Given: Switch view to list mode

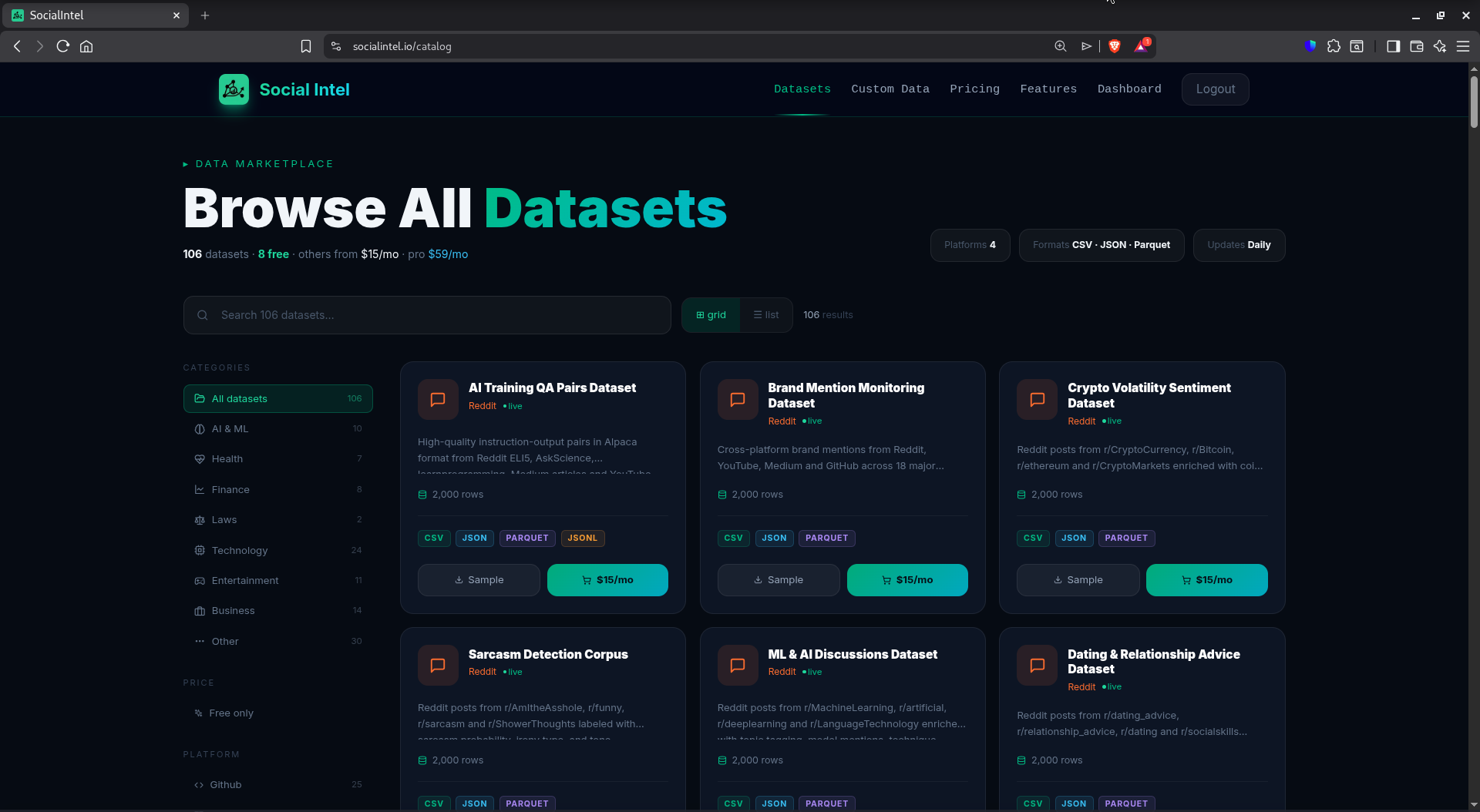Looking at the screenshot, I should coord(765,315).
